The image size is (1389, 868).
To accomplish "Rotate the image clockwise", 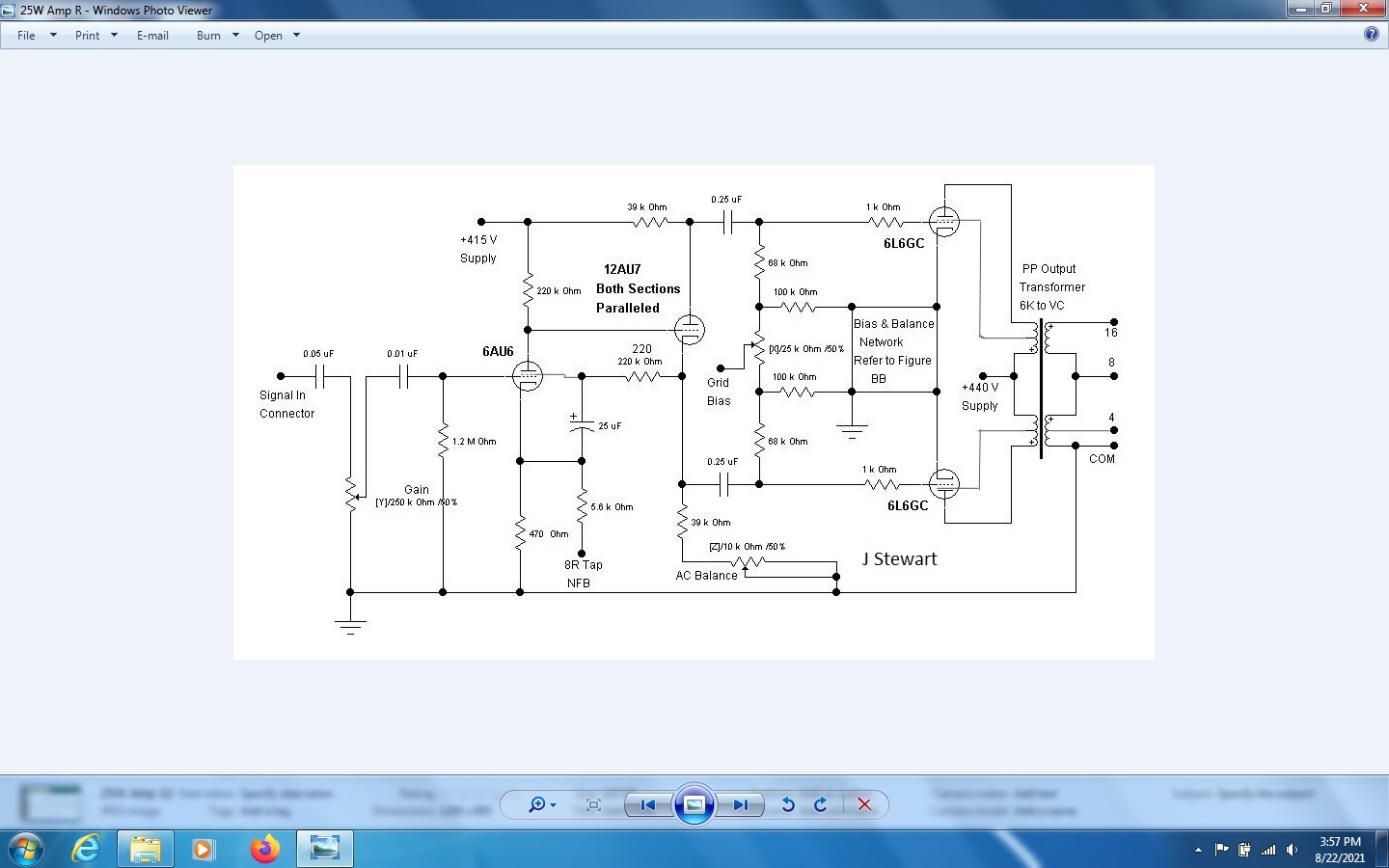I will tap(821, 804).
